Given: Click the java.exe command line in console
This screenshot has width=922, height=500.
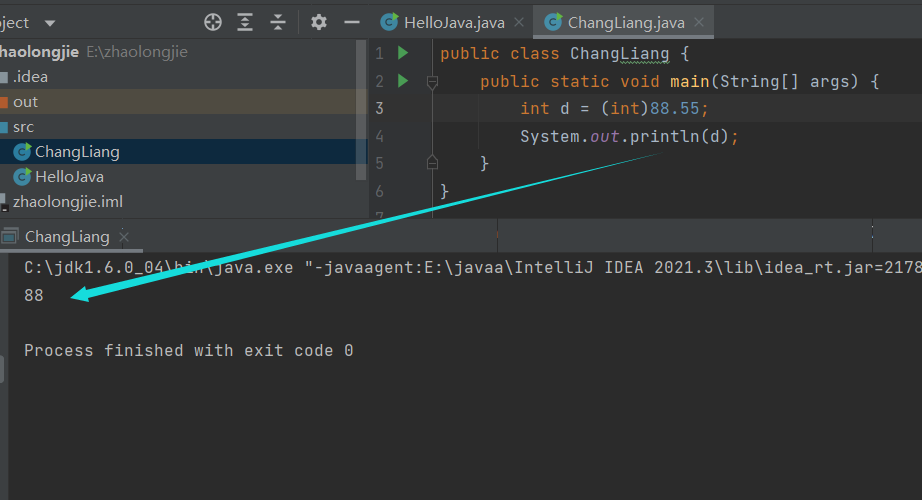Looking at the screenshot, I should 473,268.
